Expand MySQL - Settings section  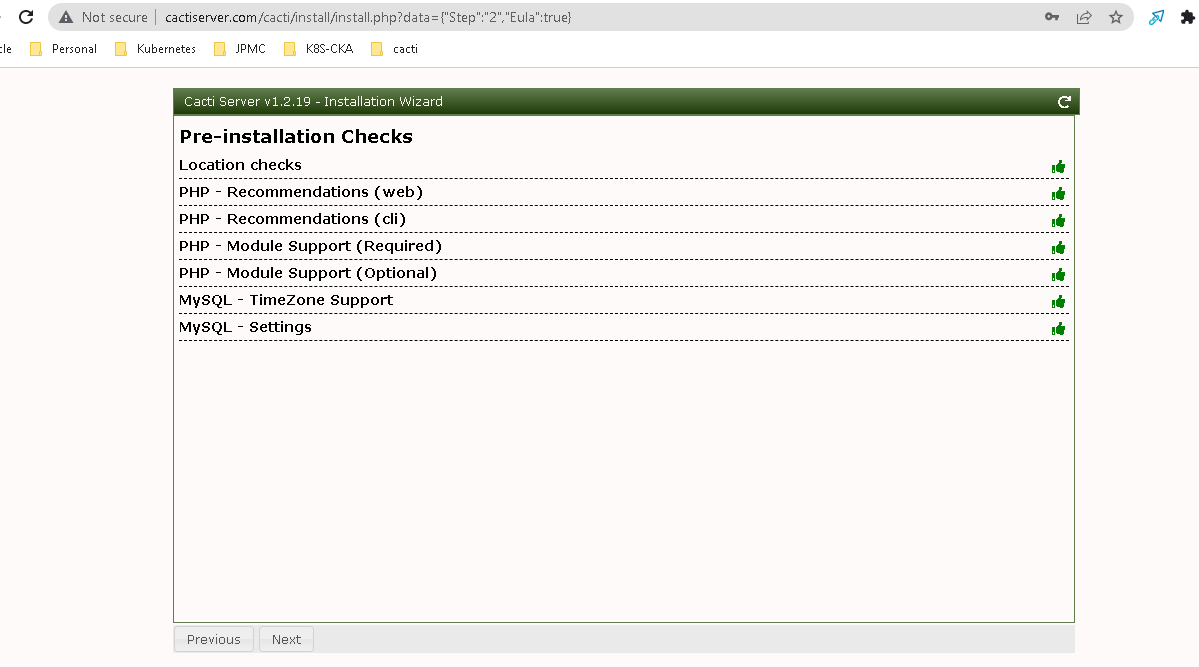pos(623,327)
